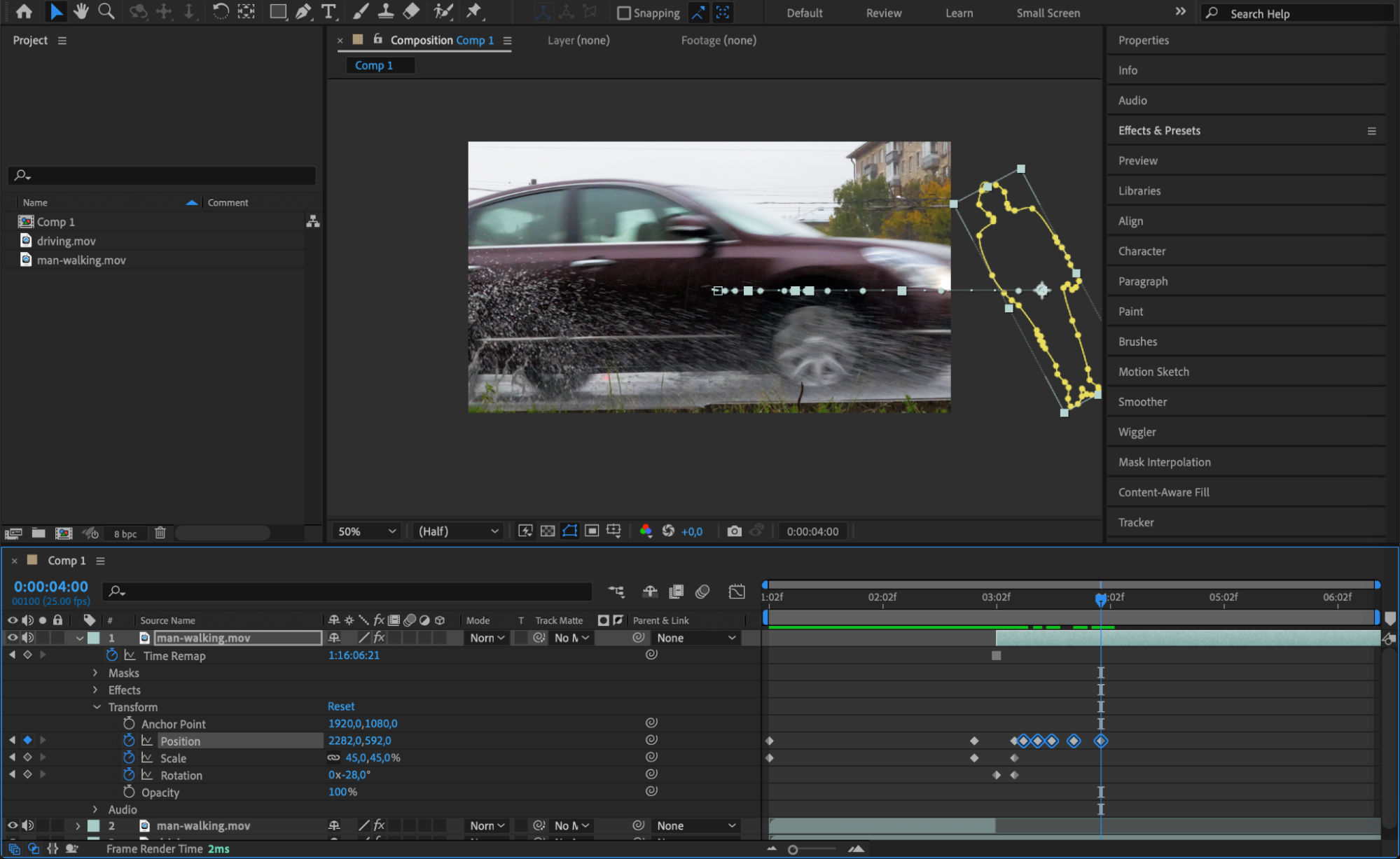Viewport: 1400px width, 859px height.
Task: Select the Pen tool in toolbar
Action: tap(303, 11)
